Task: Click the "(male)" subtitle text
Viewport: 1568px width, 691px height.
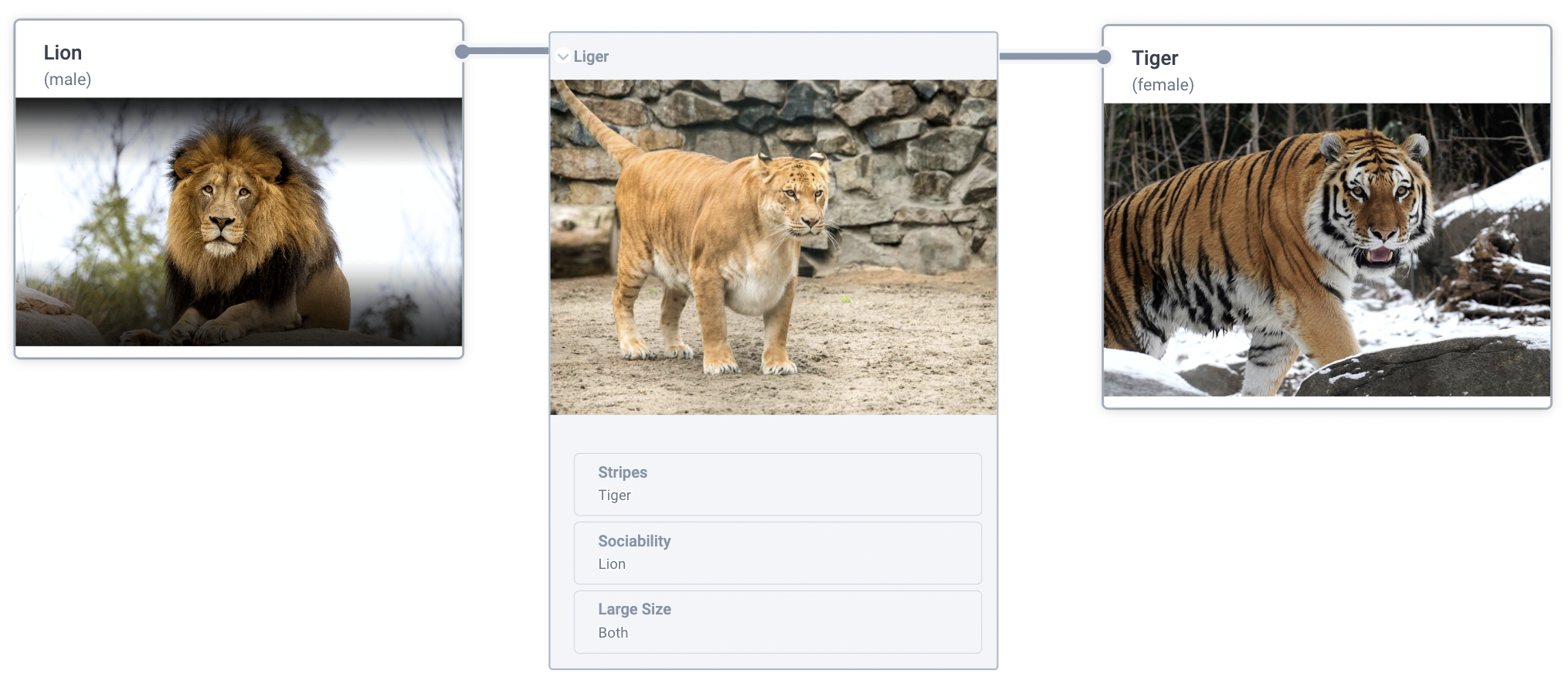Action: pyautogui.click(x=67, y=79)
